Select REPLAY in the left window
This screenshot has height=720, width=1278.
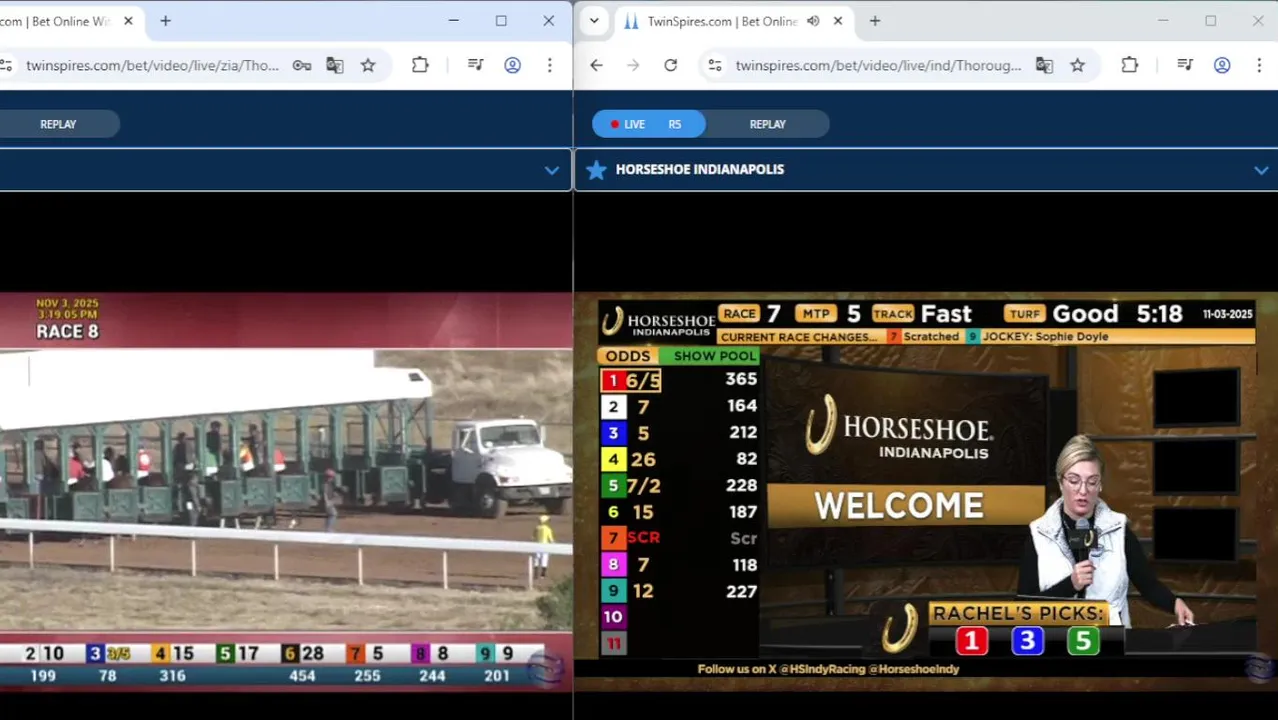58,124
